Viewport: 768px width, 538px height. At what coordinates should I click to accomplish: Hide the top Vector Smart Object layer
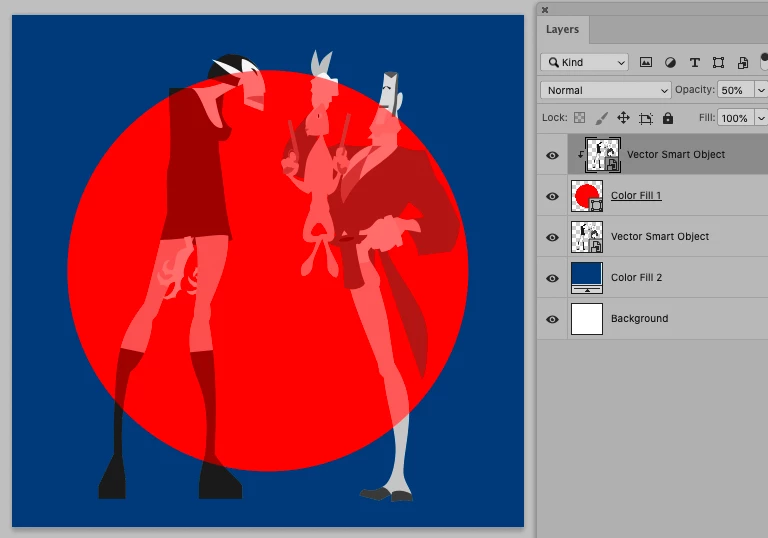[552, 155]
